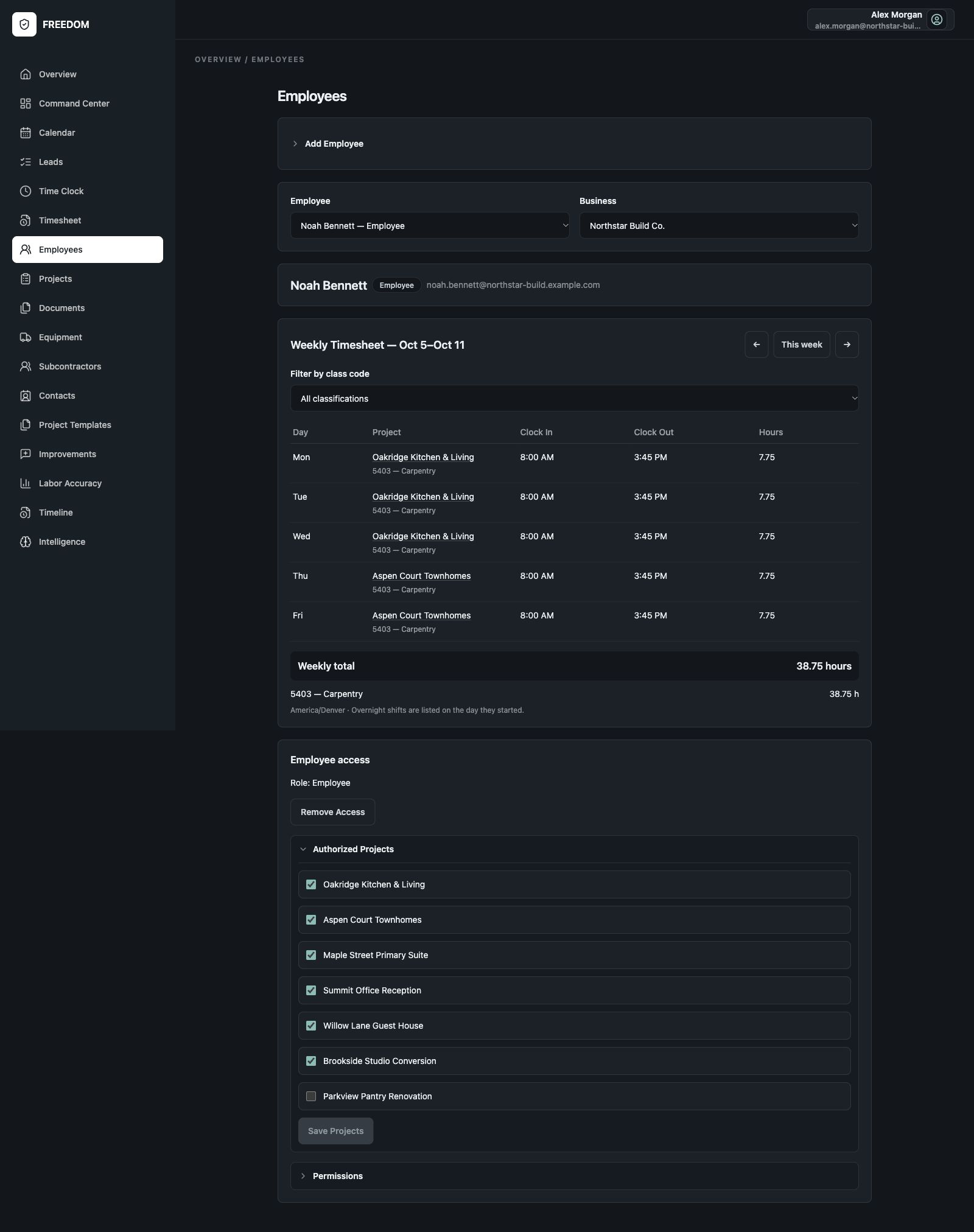Click the Freedom shield logo icon

(24, 24)
